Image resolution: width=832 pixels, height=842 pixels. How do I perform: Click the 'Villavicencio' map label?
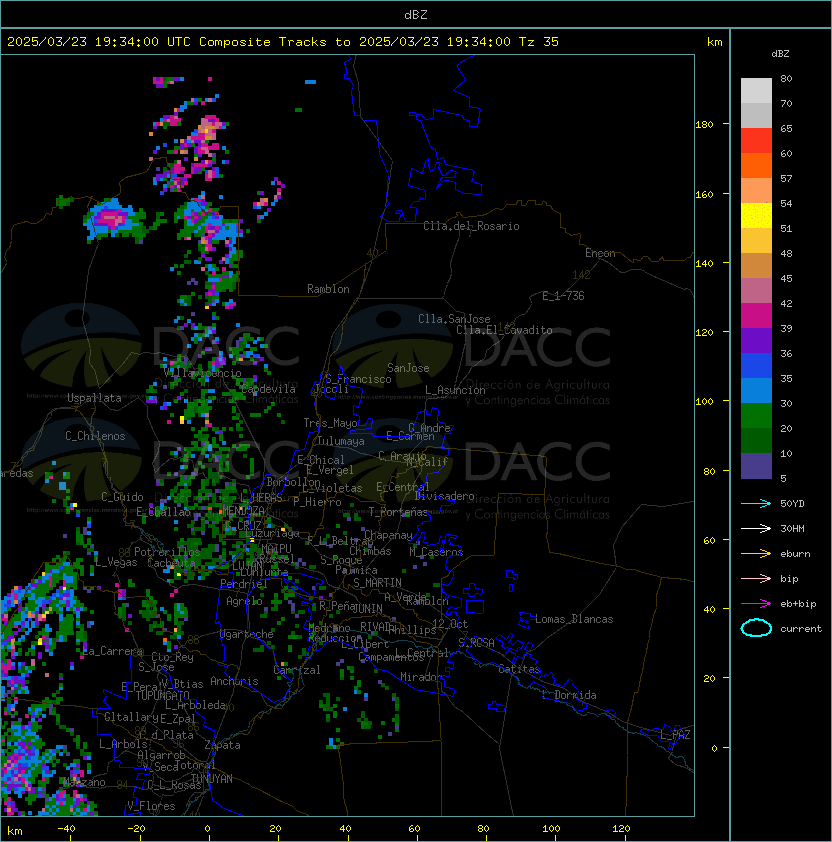tap(202, 373)
